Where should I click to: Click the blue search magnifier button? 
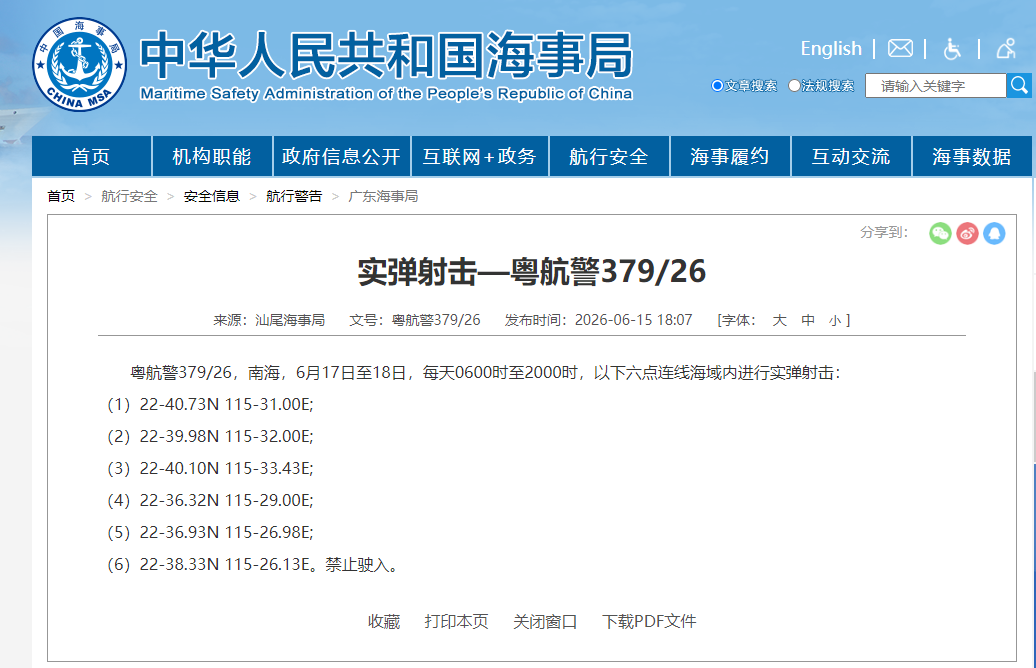point(1019,85)
